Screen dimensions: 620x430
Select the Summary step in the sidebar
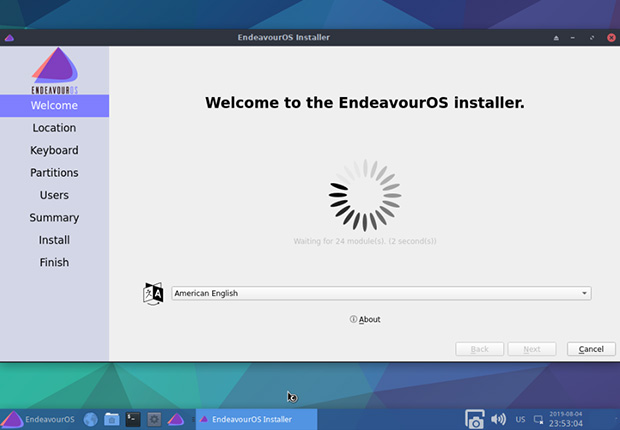point(55,218)
